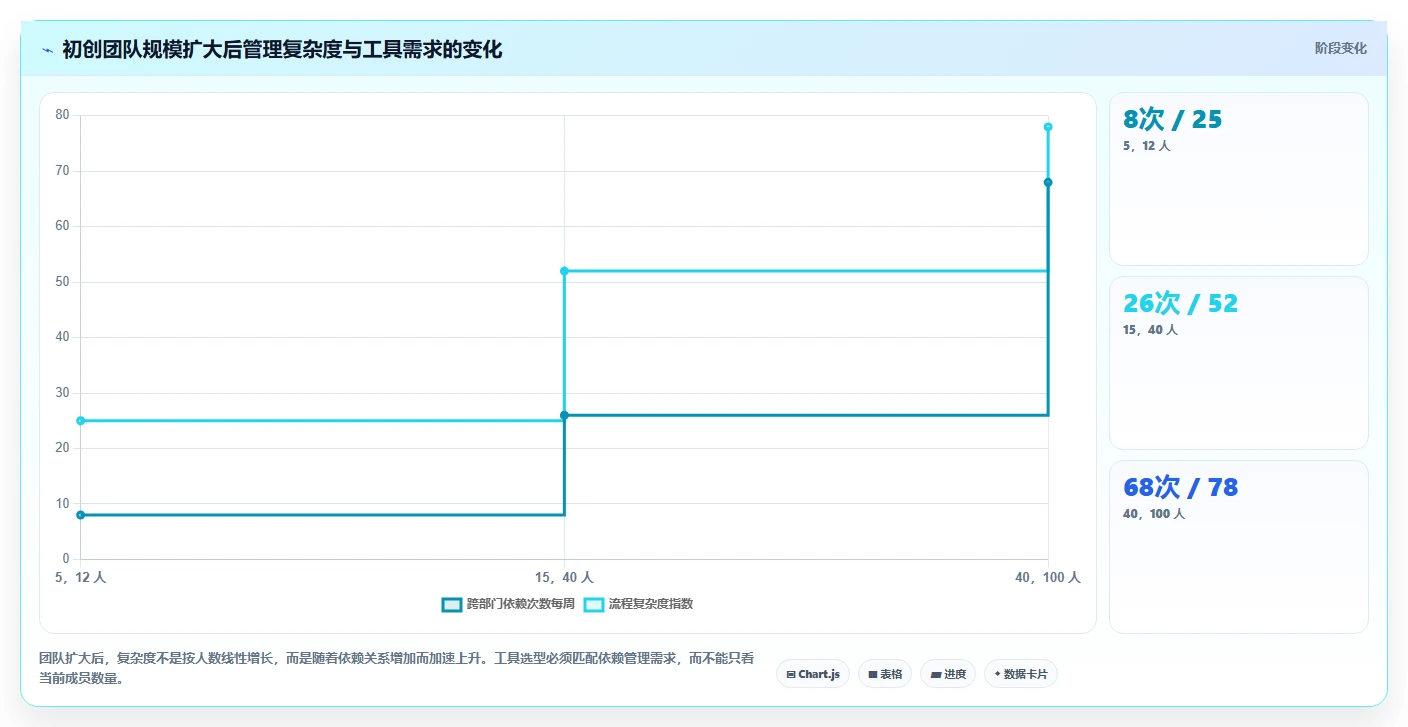Viewport: 1408px width, 727px height.
Task: Click the 进度 tag chip
Action: [x=948, y=674]
